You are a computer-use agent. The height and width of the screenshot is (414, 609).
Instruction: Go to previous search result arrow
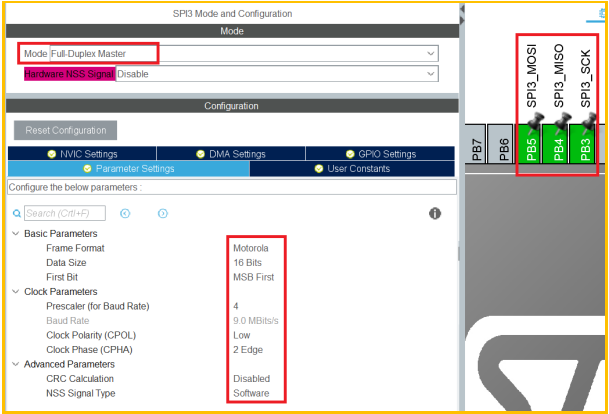point(125,213)
